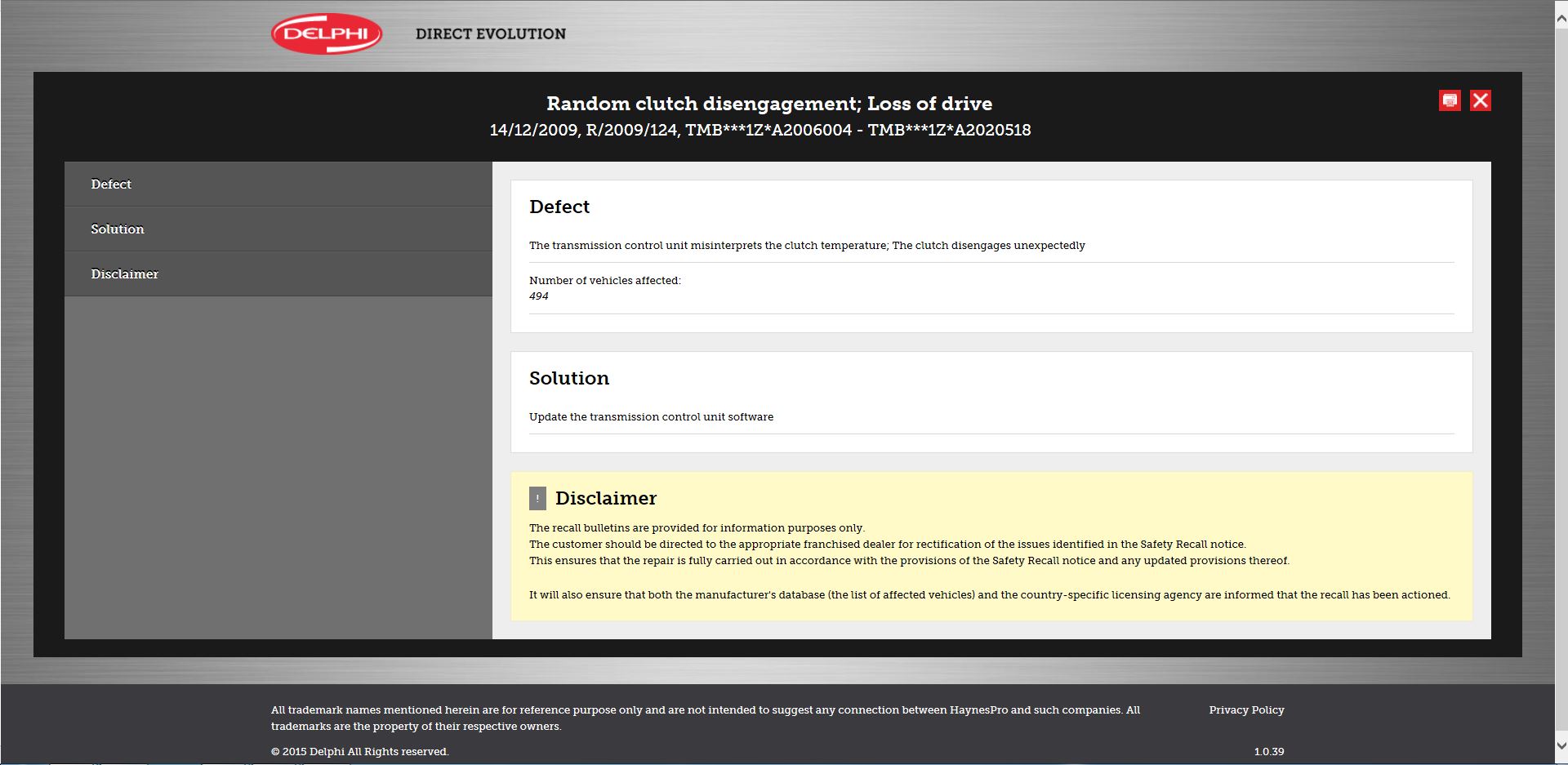
Task: Click the red print icon
Action: 1450,100
